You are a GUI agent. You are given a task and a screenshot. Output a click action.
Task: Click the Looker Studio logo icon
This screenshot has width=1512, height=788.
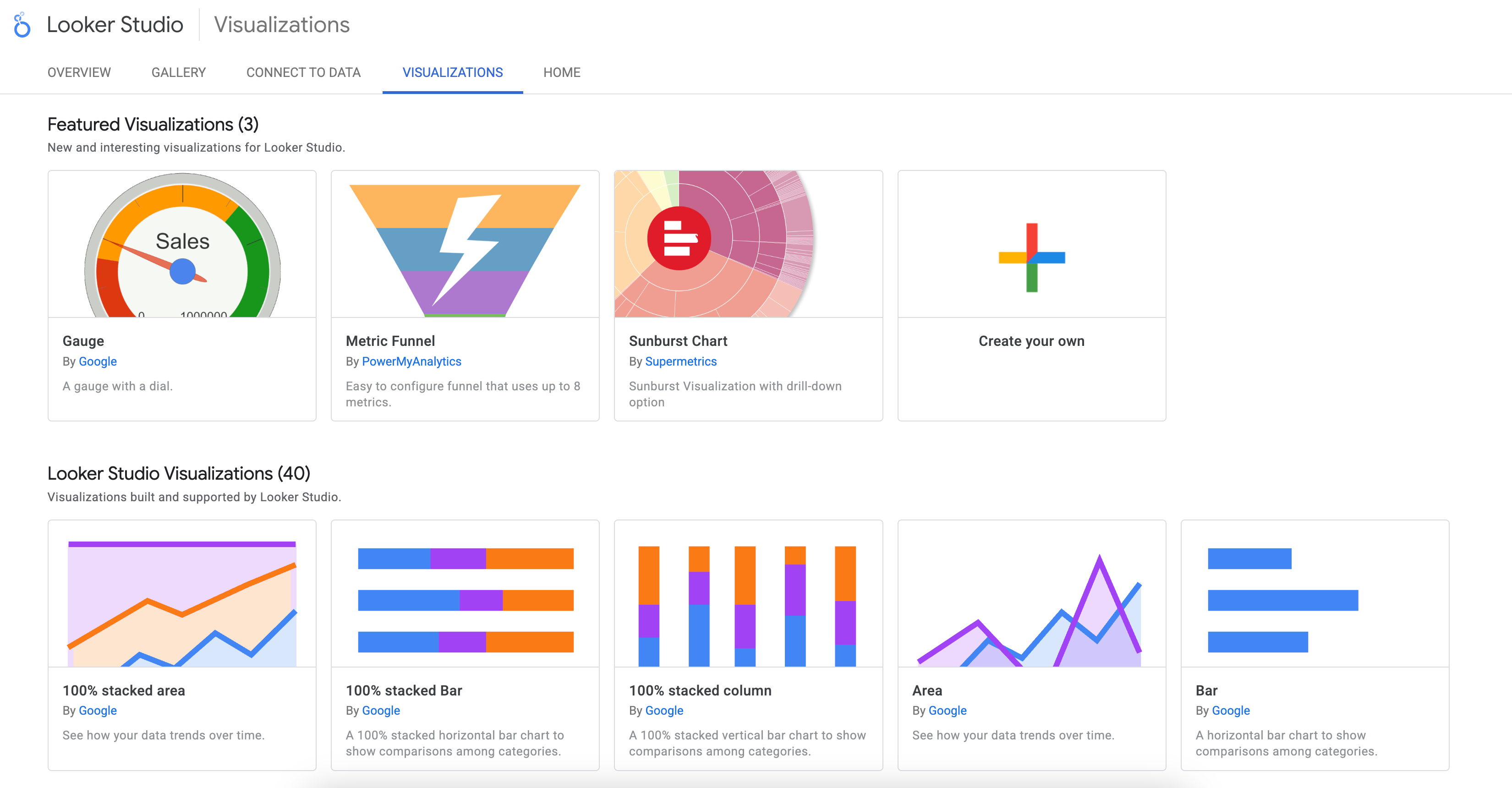(x=22, y=25)
